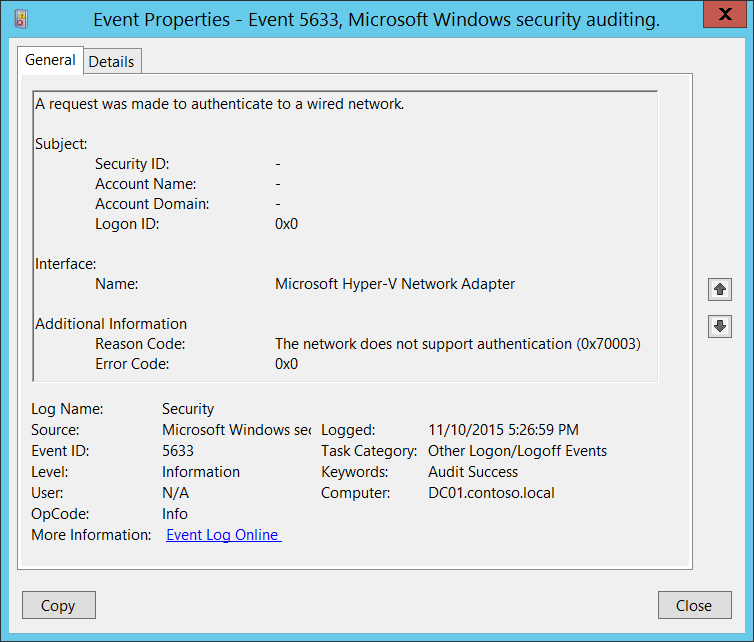Screen dimensions: 754x642
Task: Click the Computer value DC01.contoso.local
Action: click(491, 493)
